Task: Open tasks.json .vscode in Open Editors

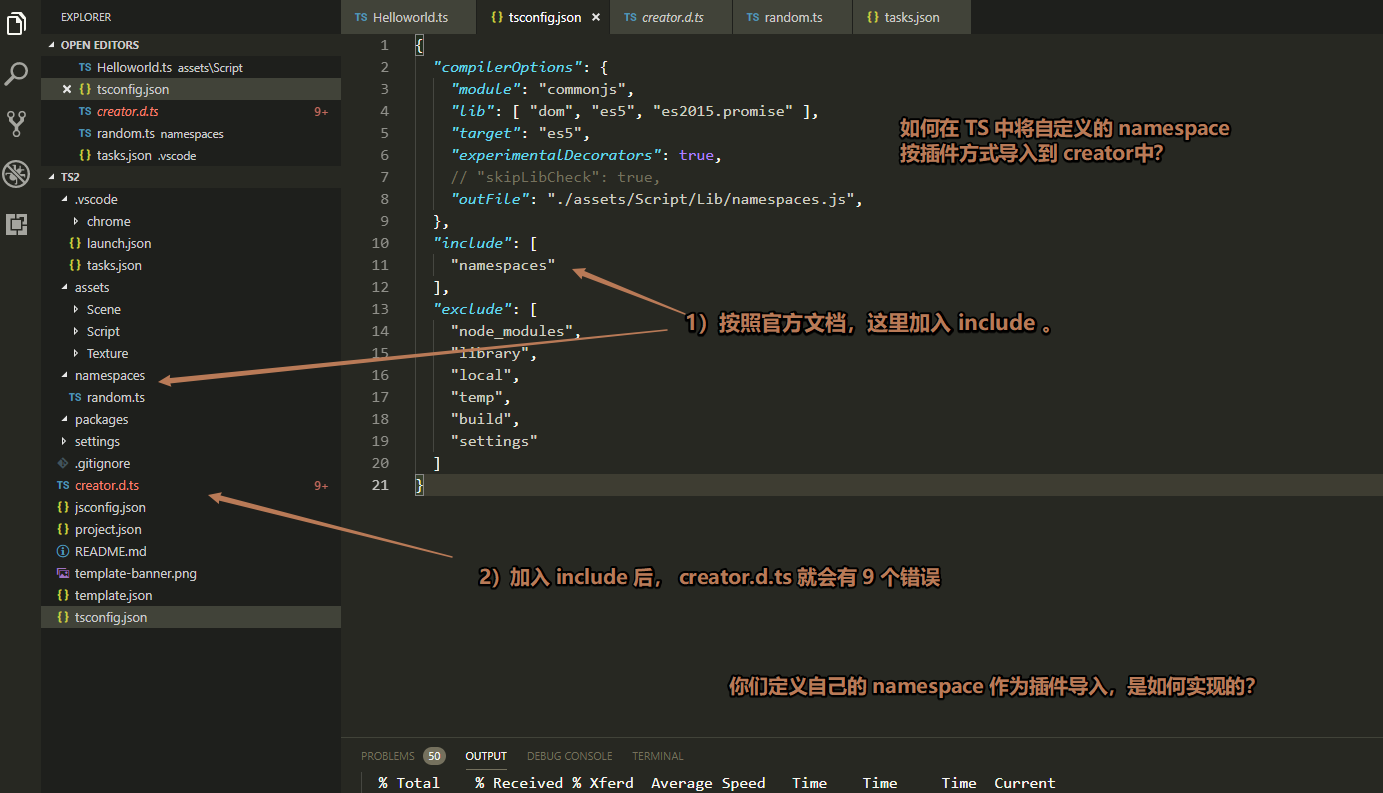Action: click(191, 155)
